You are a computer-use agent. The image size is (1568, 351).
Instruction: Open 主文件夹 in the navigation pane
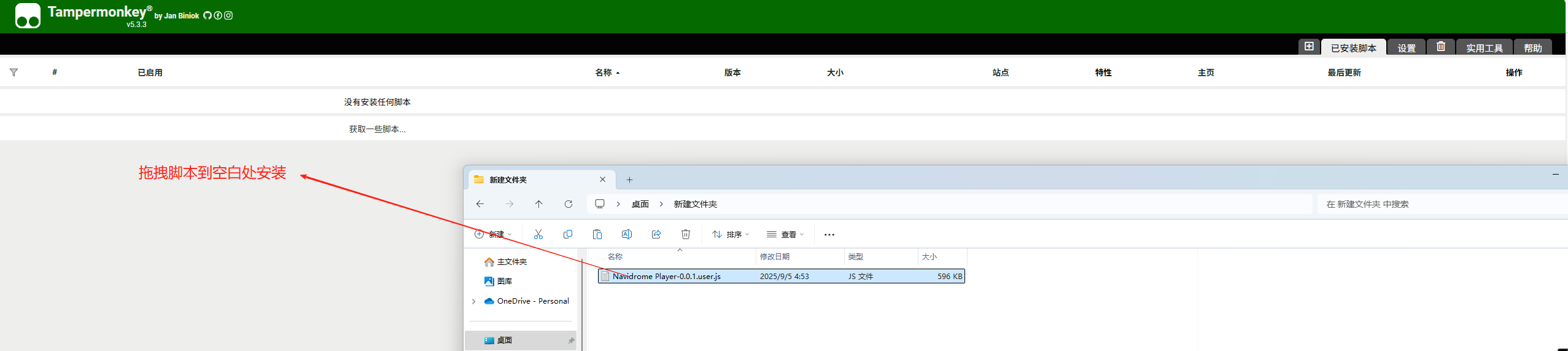(512, 262)
